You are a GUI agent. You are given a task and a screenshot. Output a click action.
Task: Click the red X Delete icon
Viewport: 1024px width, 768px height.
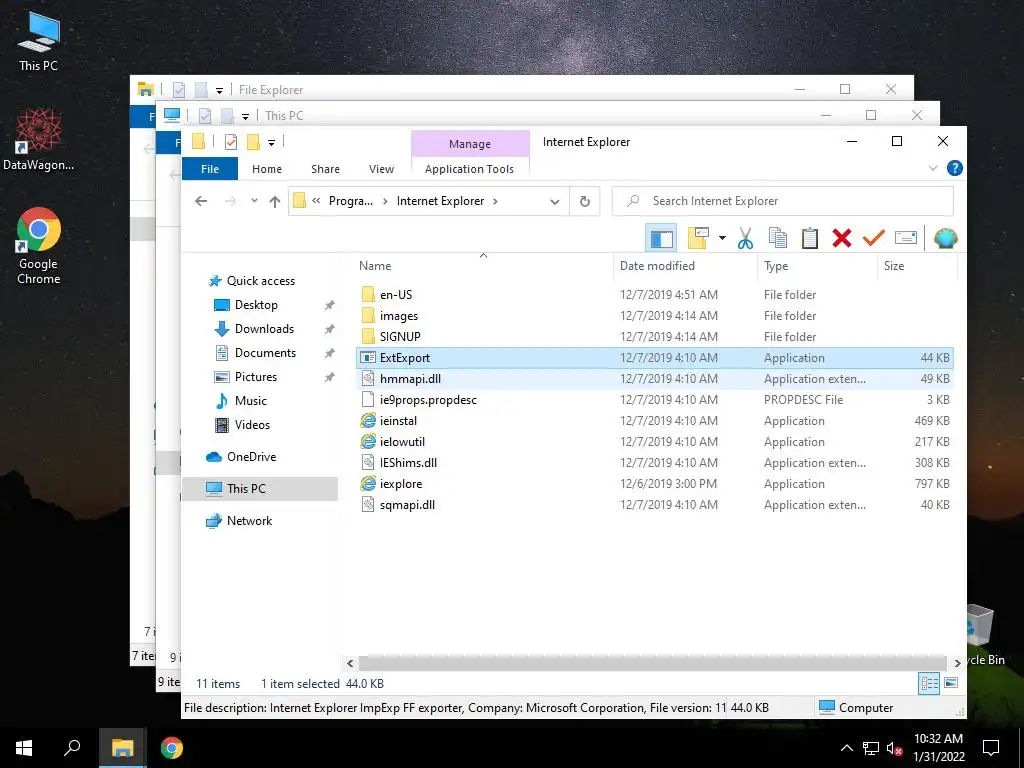pos(842,238)
